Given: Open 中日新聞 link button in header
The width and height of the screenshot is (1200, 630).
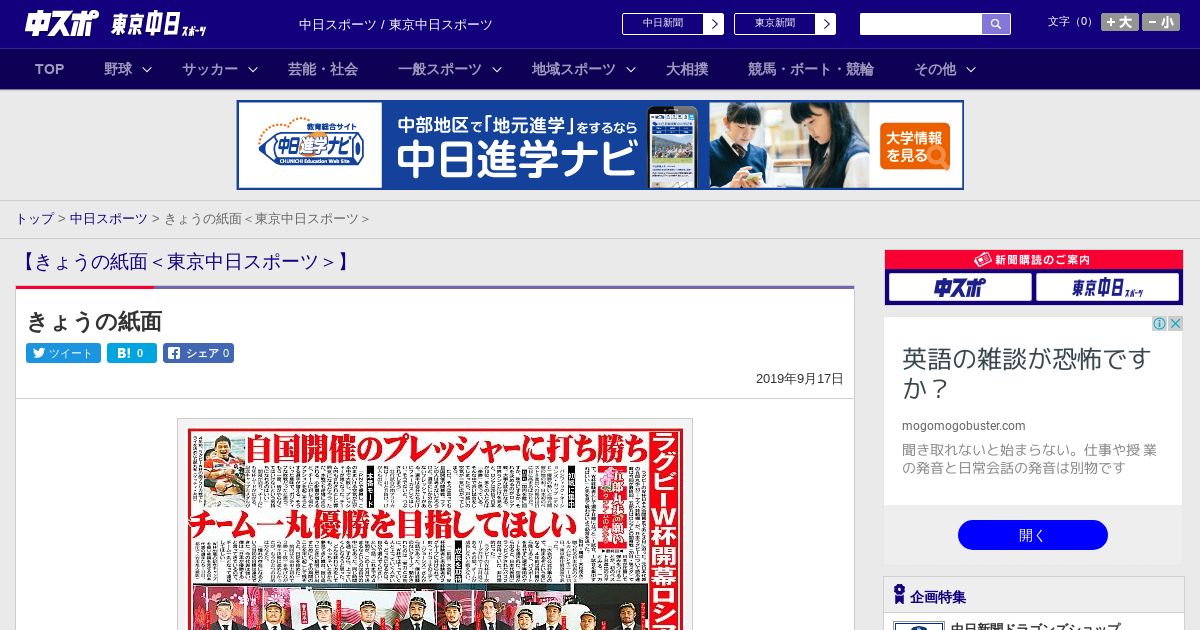Looking at the screenshot, I should point(673,24).
